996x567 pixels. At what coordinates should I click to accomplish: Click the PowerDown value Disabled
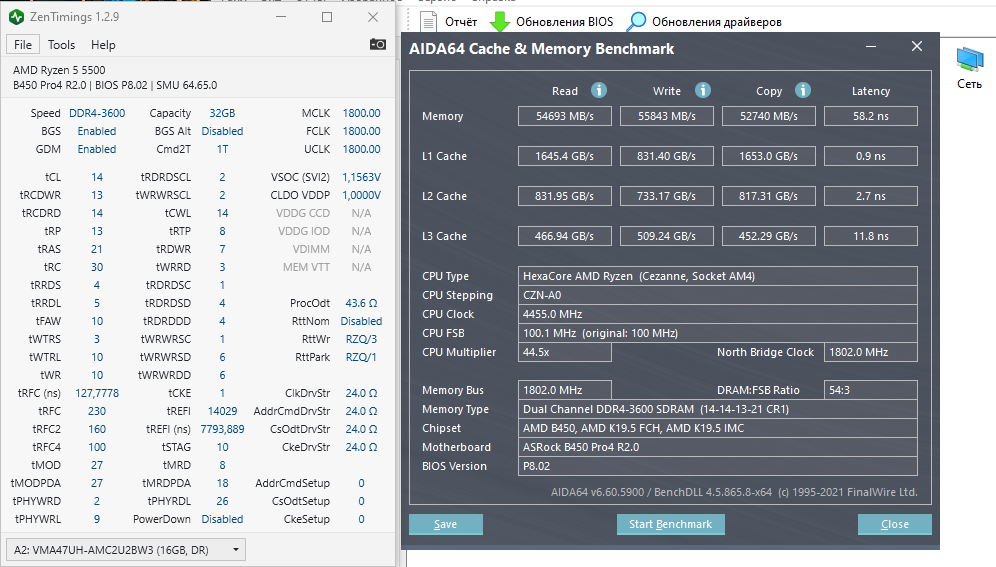pyautogui.click(x=222, y=519)
